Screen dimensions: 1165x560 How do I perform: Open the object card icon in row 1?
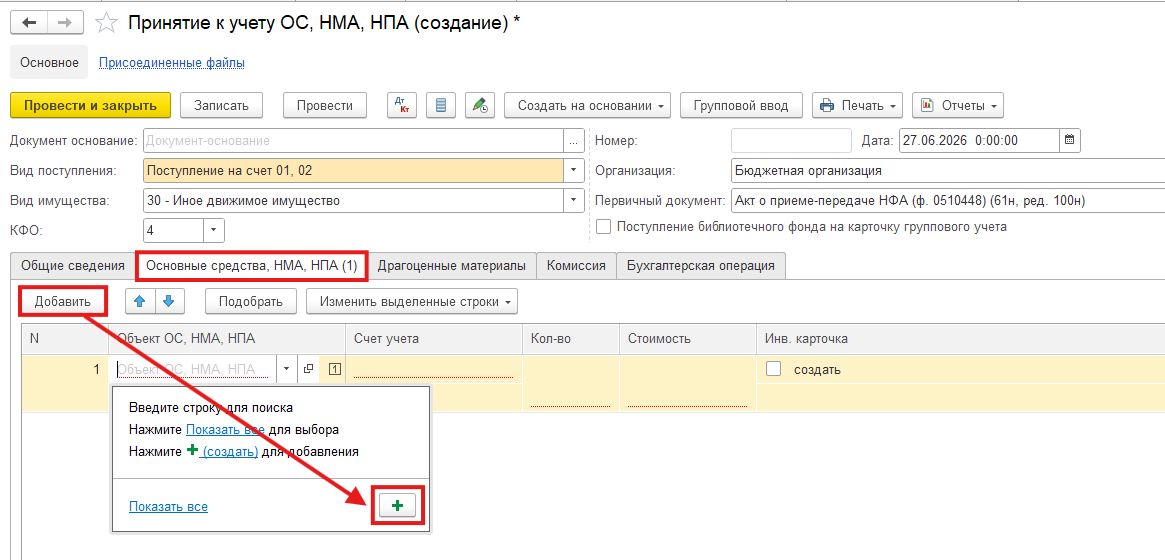point(309,369)
